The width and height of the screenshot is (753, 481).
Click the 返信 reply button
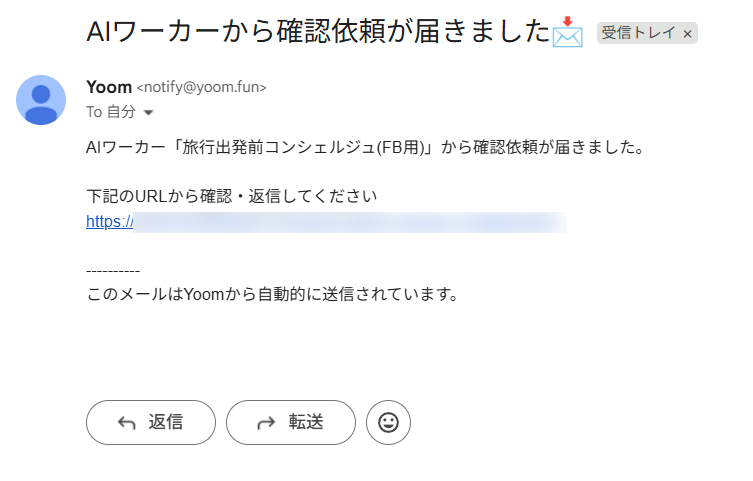click(x=151, y=422)
